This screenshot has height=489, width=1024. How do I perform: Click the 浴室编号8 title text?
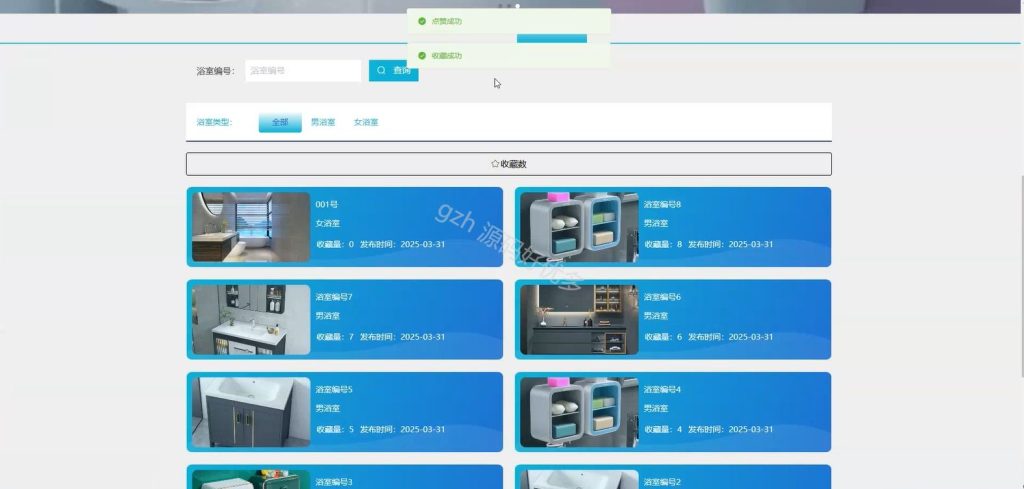tap(662, 204)
